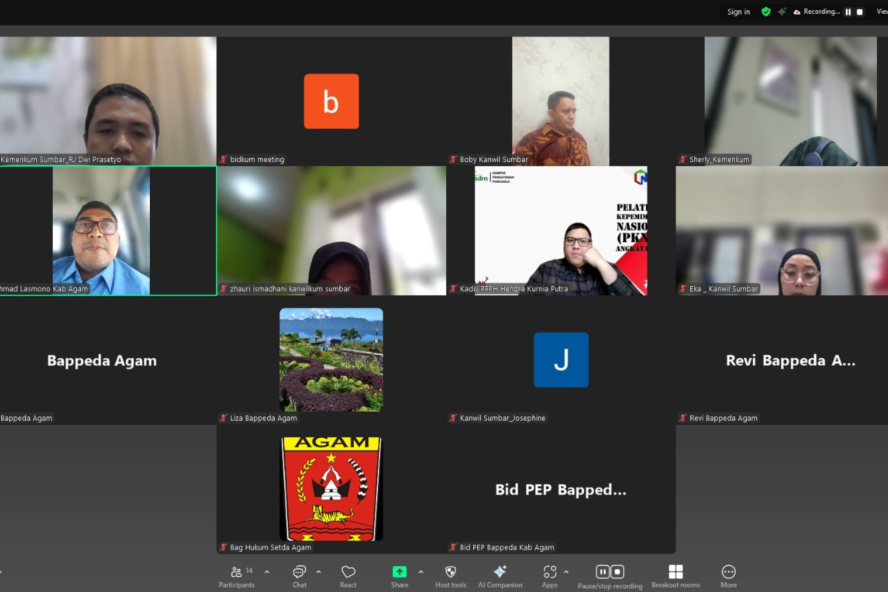Click the green encryption shield icon
Image resolution: width=888 pixels, height=592 pixels.
point(766,12)
